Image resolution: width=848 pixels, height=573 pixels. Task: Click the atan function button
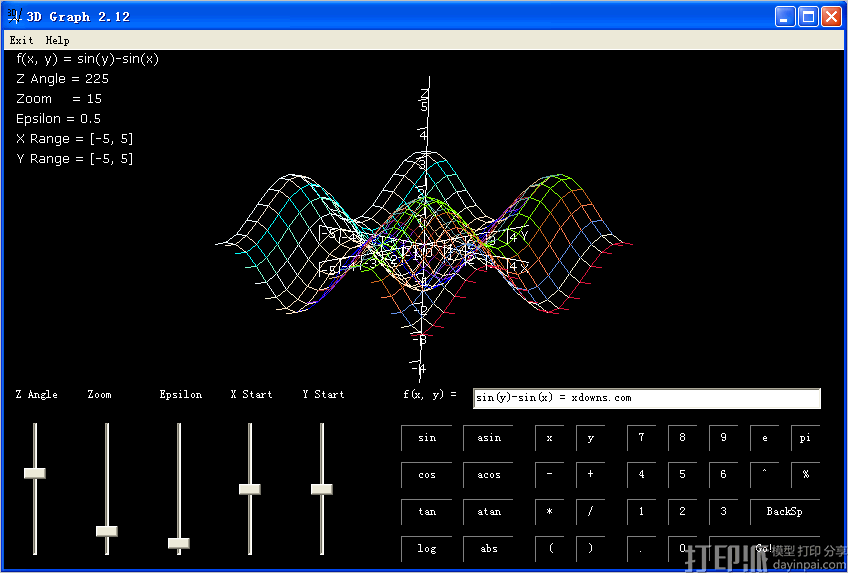tap(488, 511)
